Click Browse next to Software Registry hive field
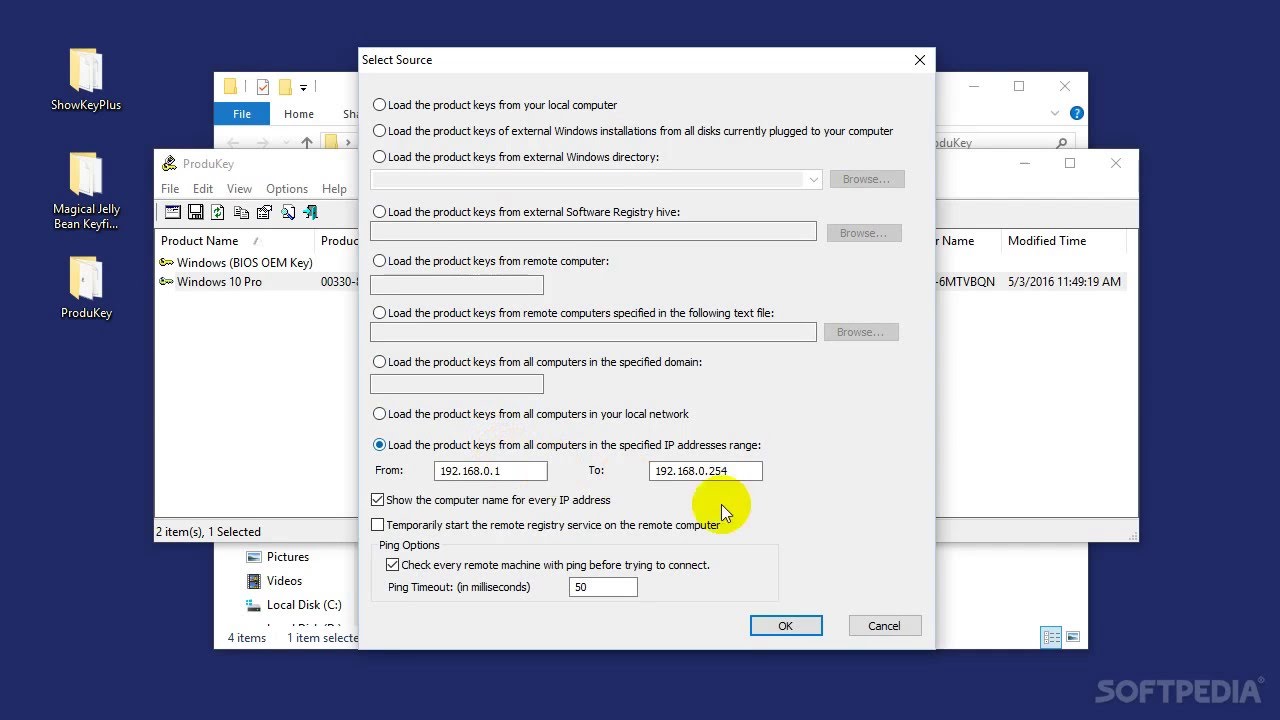 click(863, 233)
